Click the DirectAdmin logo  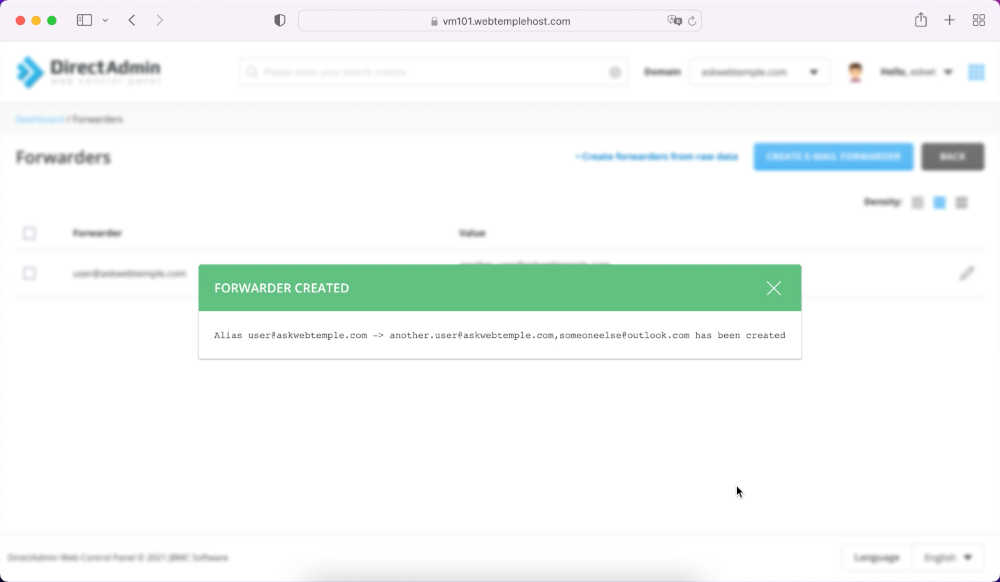click(88, 71)
